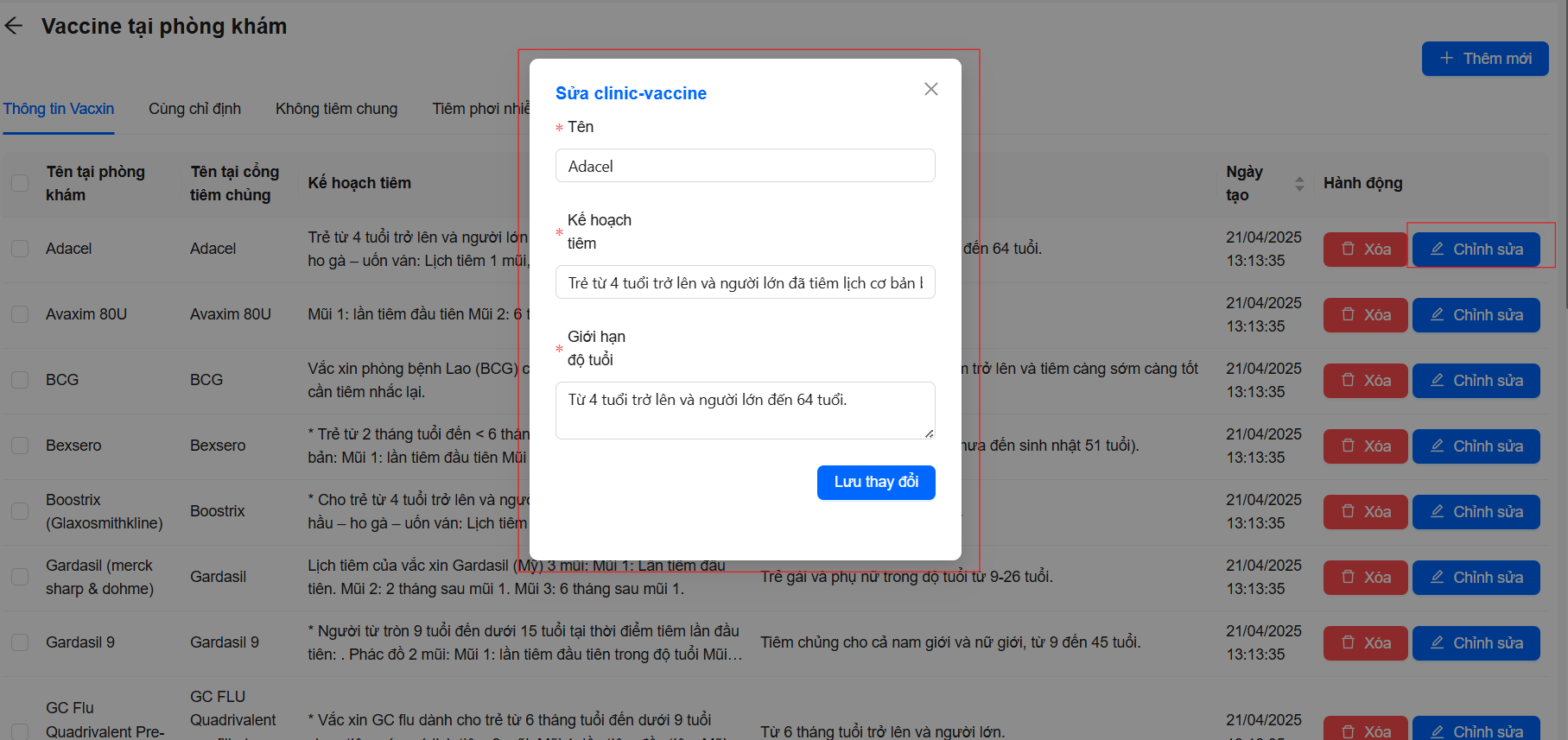This screenshot has width=1568, height=740.
Task: Toggle the select-all checkbox in table header
Action: point(20,183)
